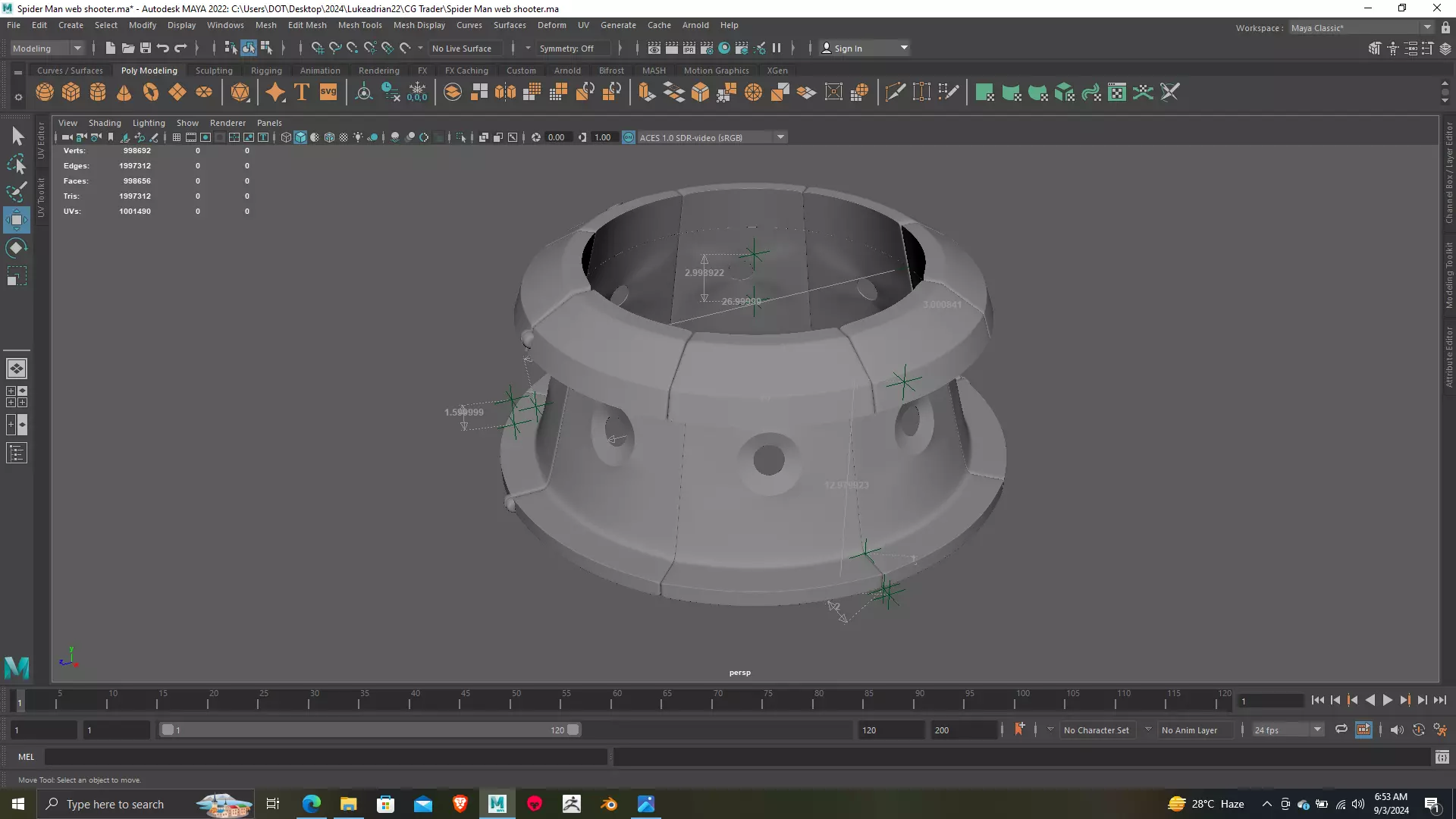Image resolution: width=1456 pixels, height=819 pixels.
Task: Select the Rotate tool in the toolbox
Action: (x=17, y=248)
